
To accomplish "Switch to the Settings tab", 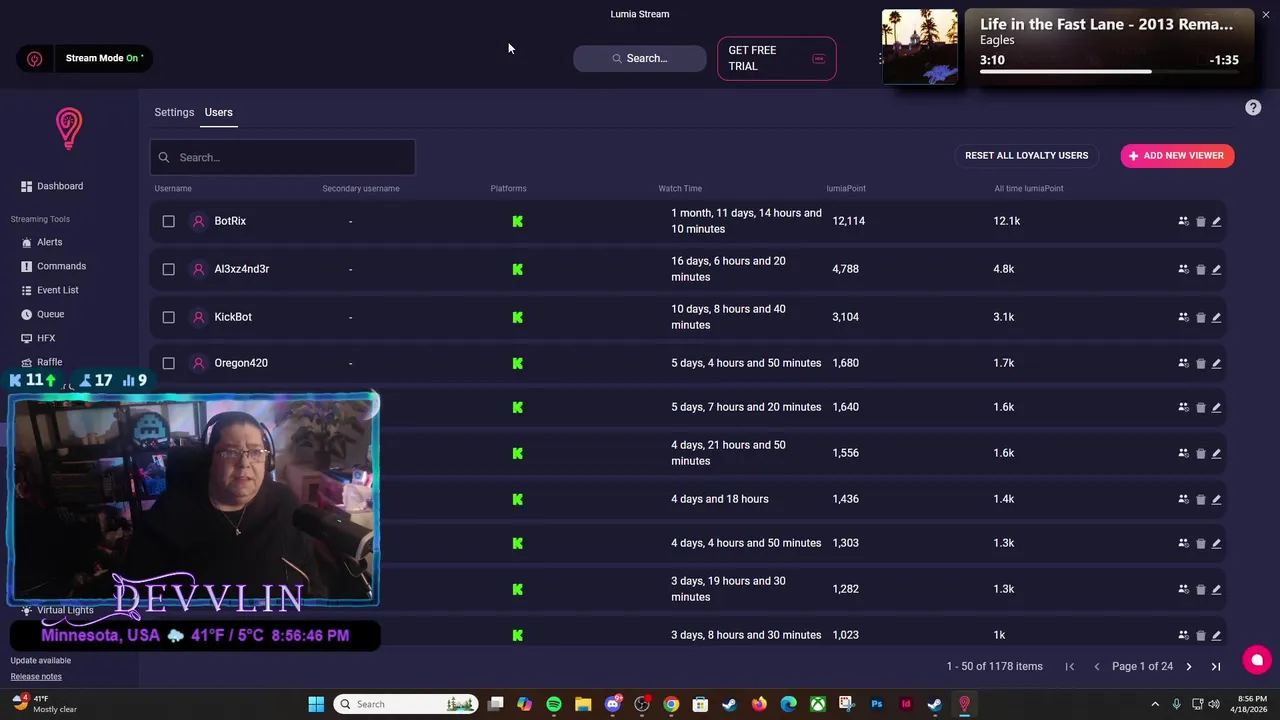I will 174,112.
